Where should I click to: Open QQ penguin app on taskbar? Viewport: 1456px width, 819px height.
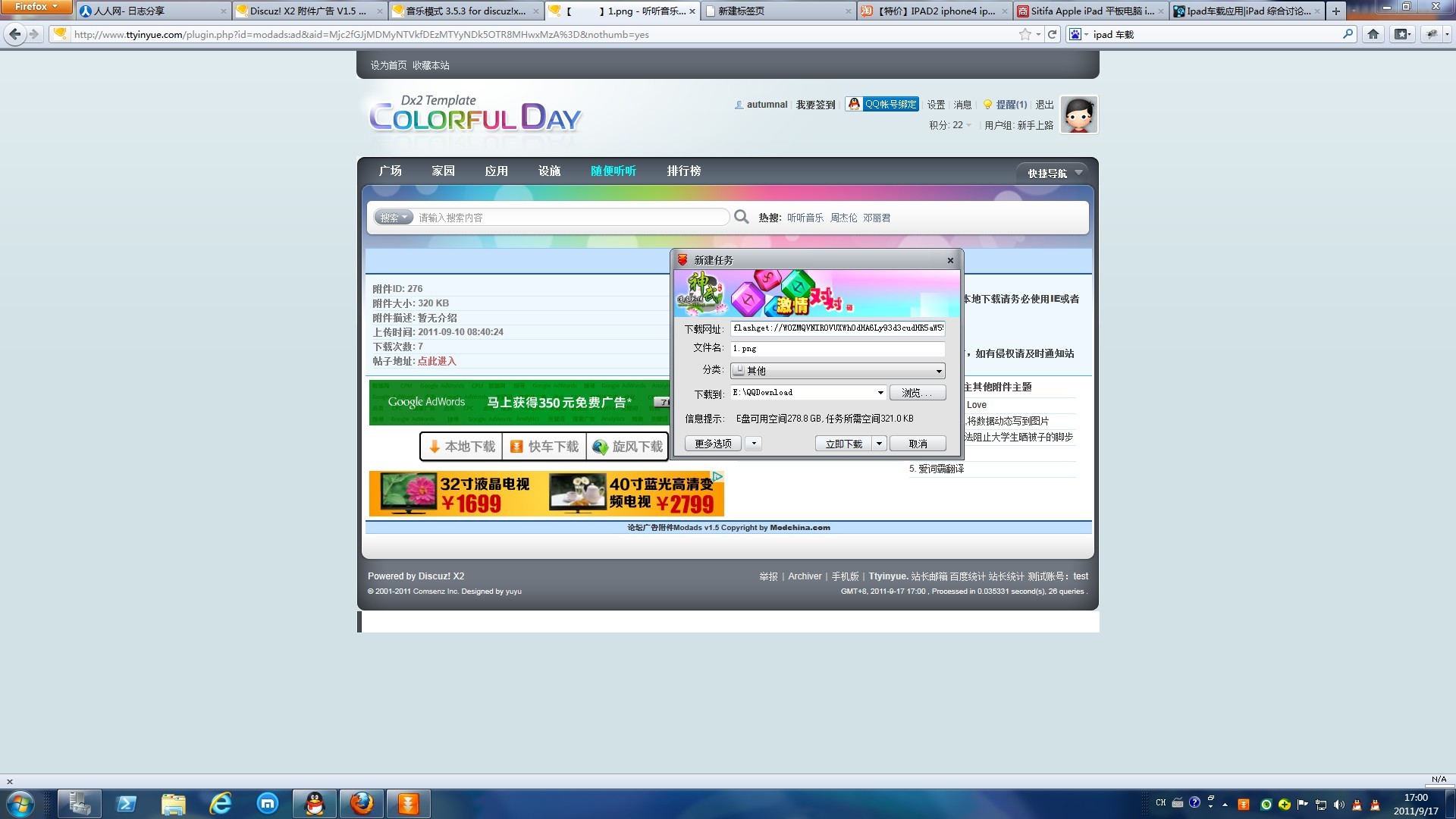coord(315,804)
